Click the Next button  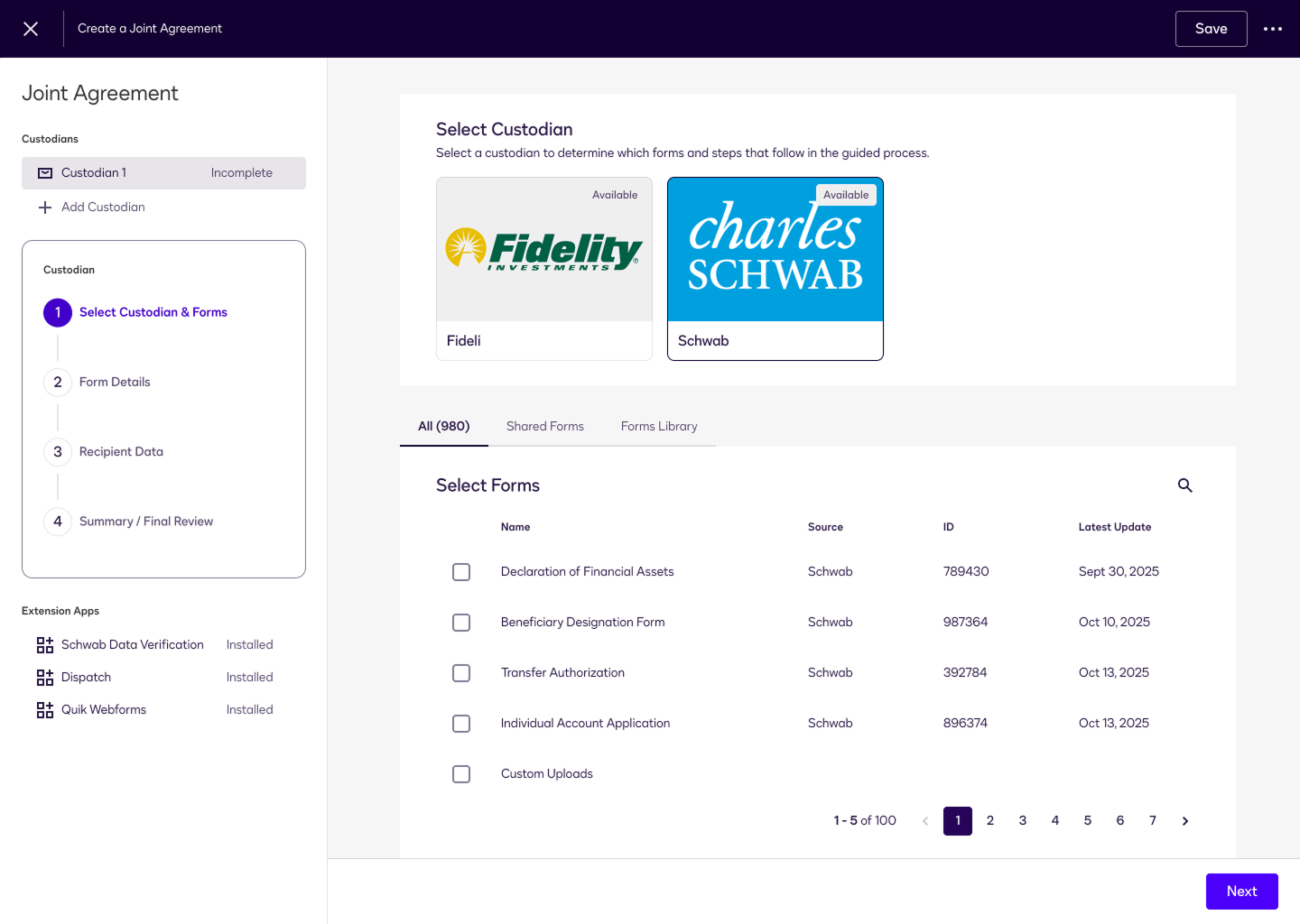click(1242, 892)
